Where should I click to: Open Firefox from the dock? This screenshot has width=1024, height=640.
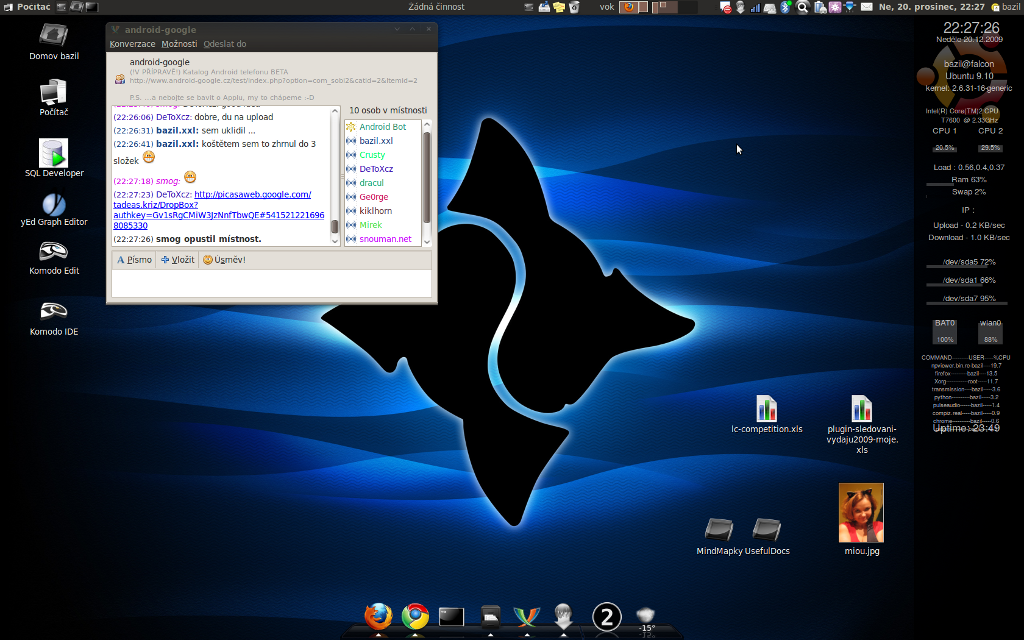(x=378, y=616)
